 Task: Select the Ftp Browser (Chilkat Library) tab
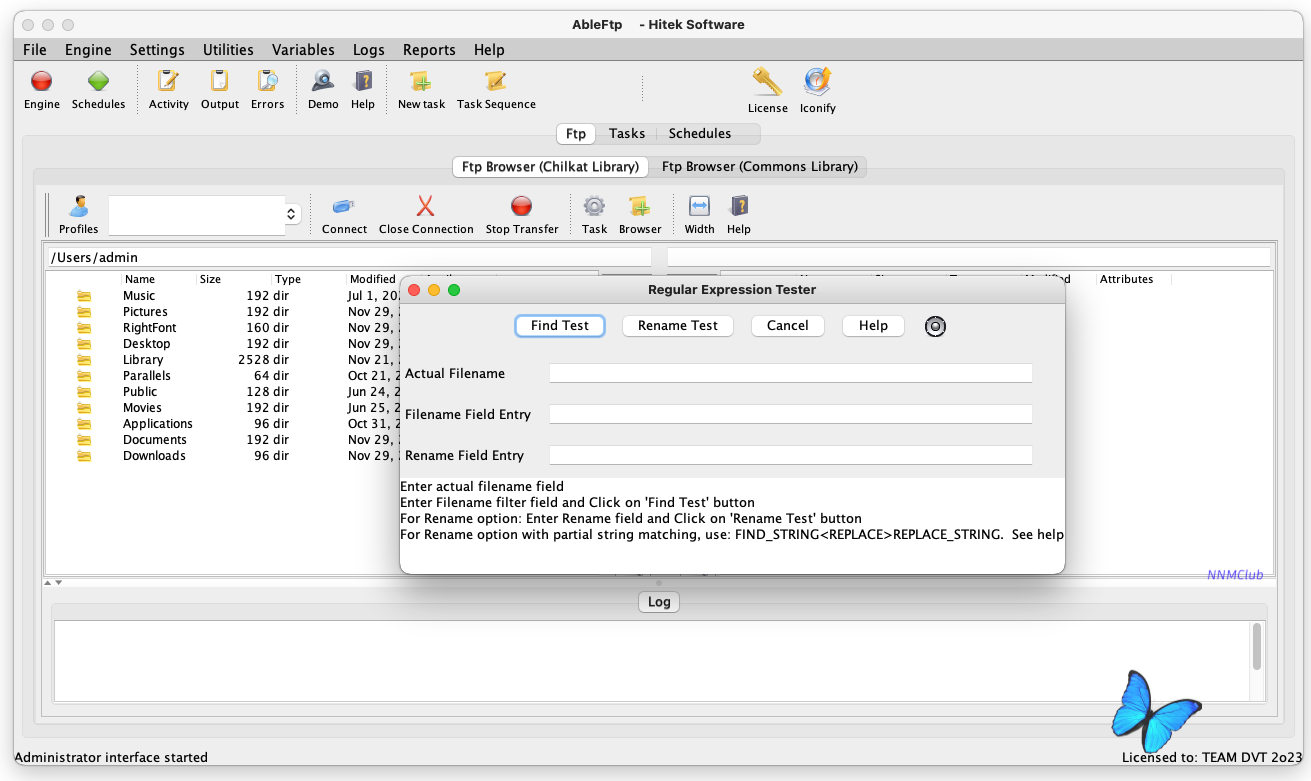(550, 167)
